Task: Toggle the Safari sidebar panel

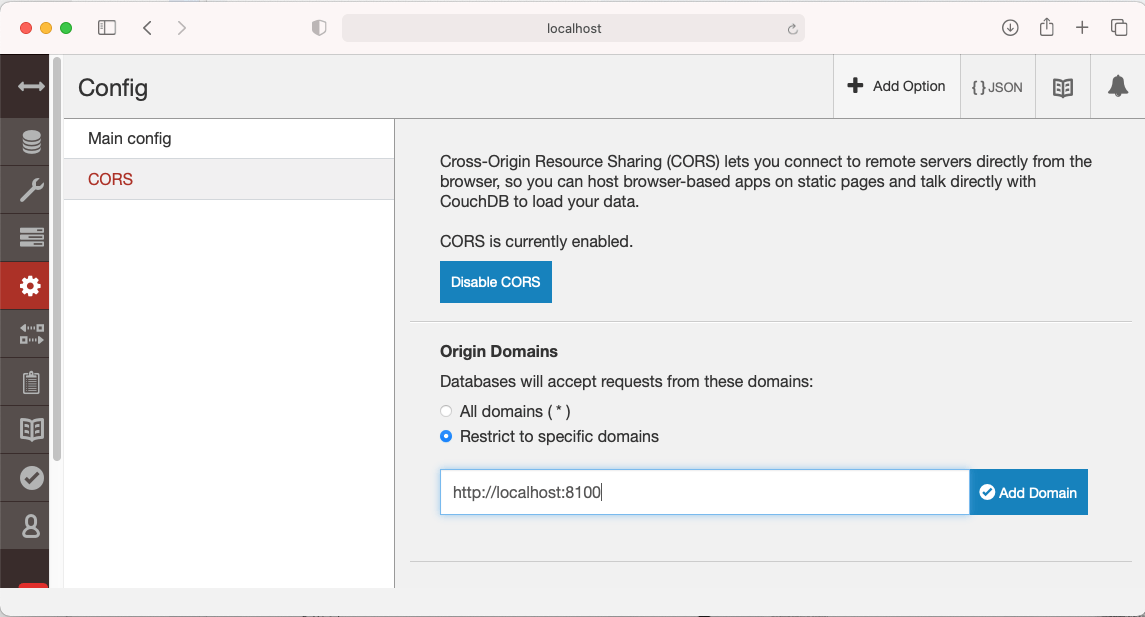Action: click(107, 28)
